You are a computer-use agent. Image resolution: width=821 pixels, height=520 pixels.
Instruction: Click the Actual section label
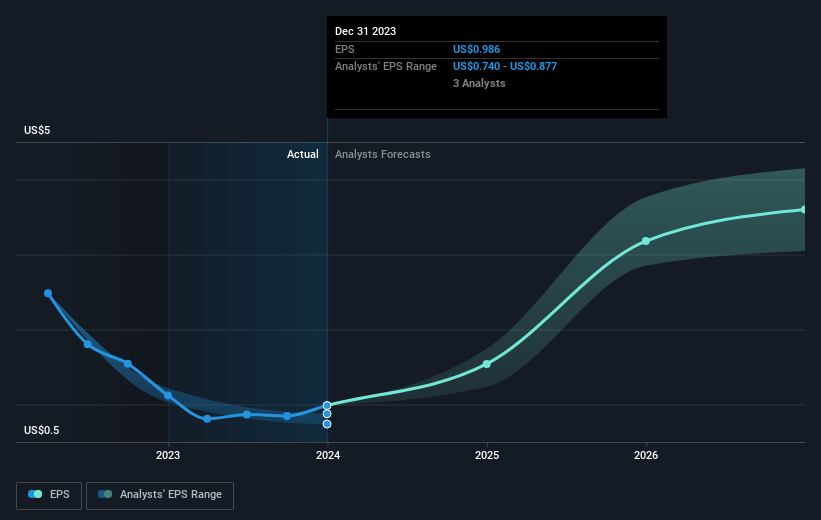click(x=303, y=154)
